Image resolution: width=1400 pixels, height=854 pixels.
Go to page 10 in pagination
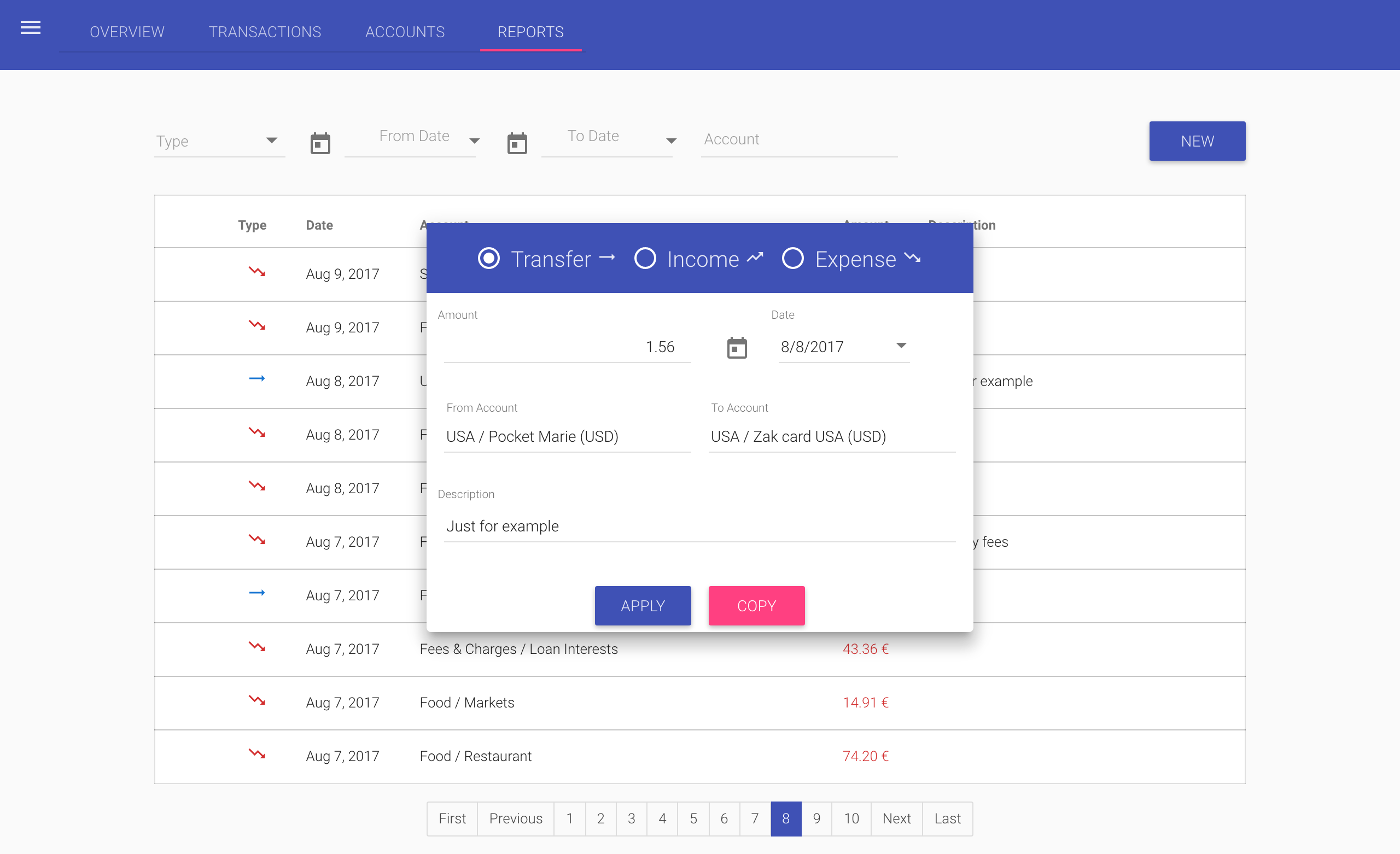click(851, 818)
